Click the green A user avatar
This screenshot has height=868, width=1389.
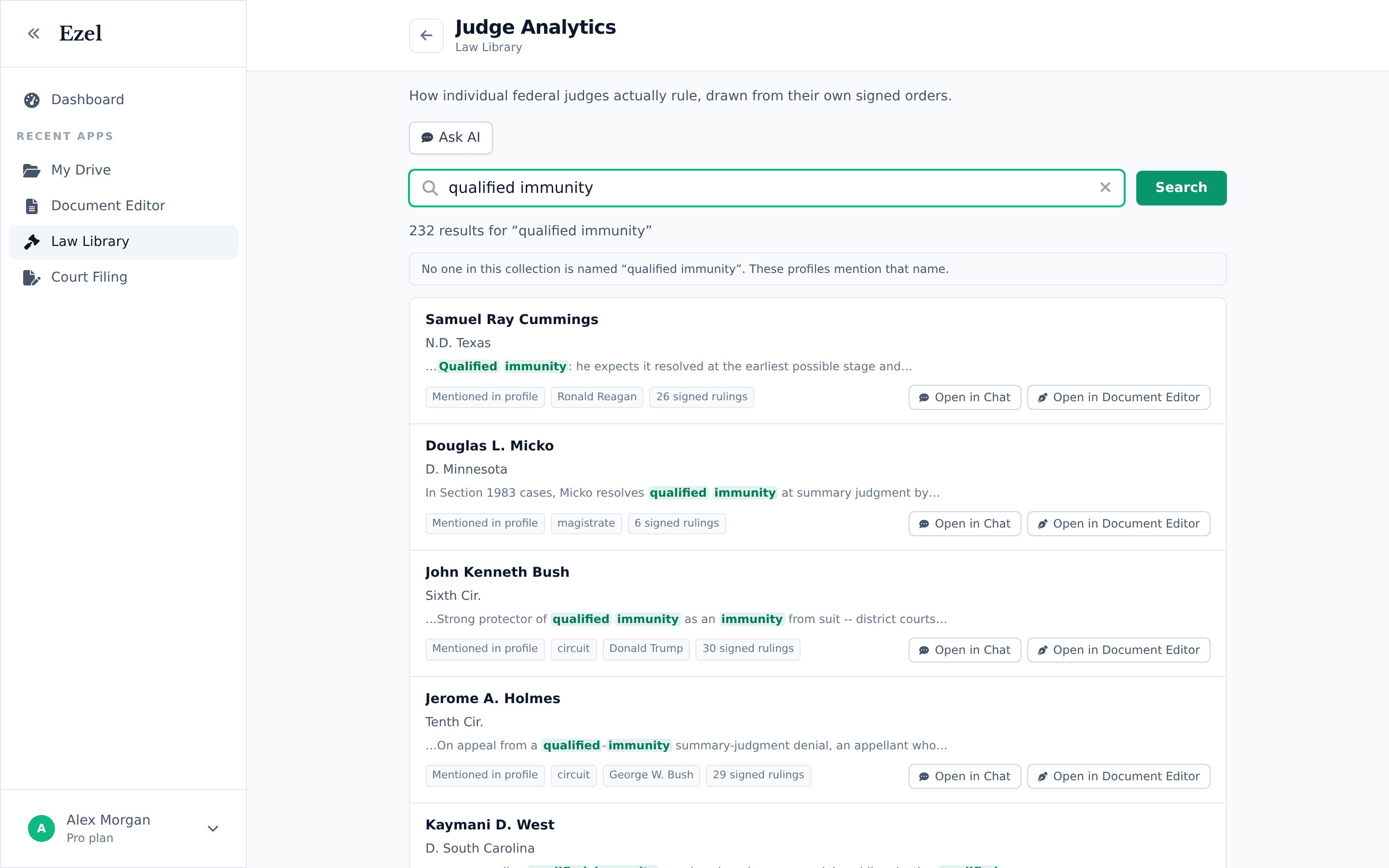pos(41,828)
